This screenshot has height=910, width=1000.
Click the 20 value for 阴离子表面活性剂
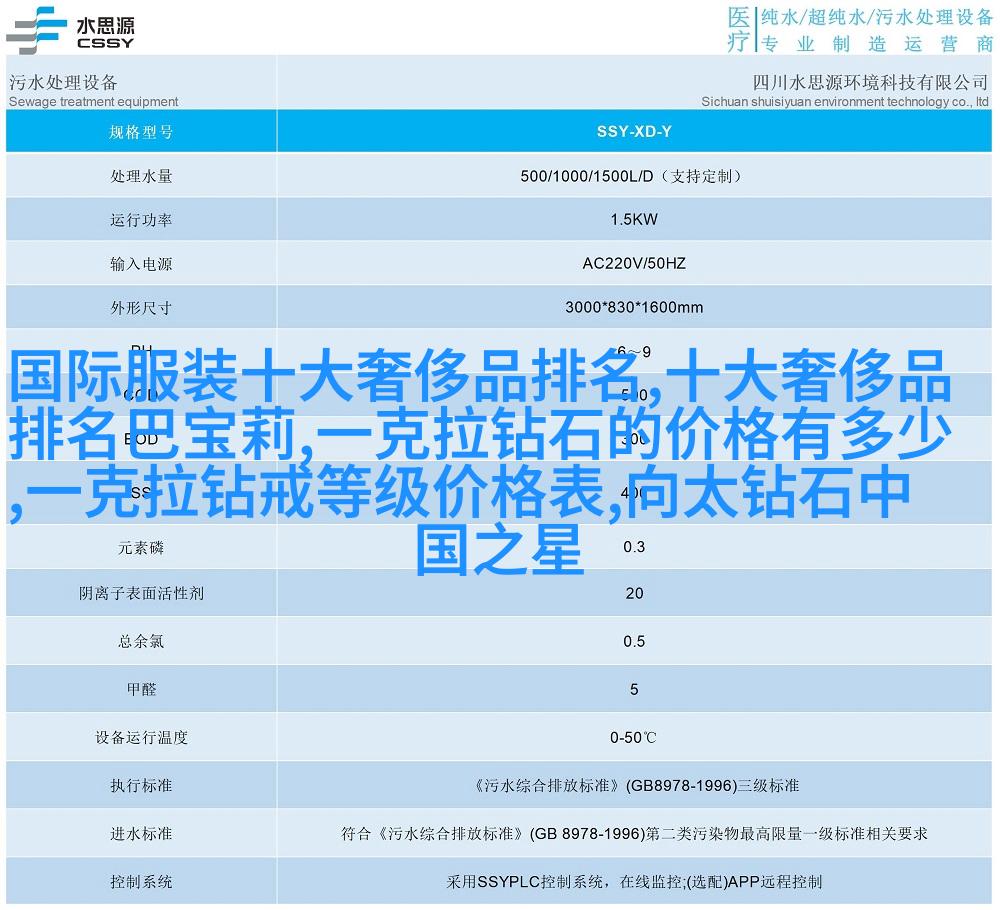pyautogui.click(x=634, y=593)
